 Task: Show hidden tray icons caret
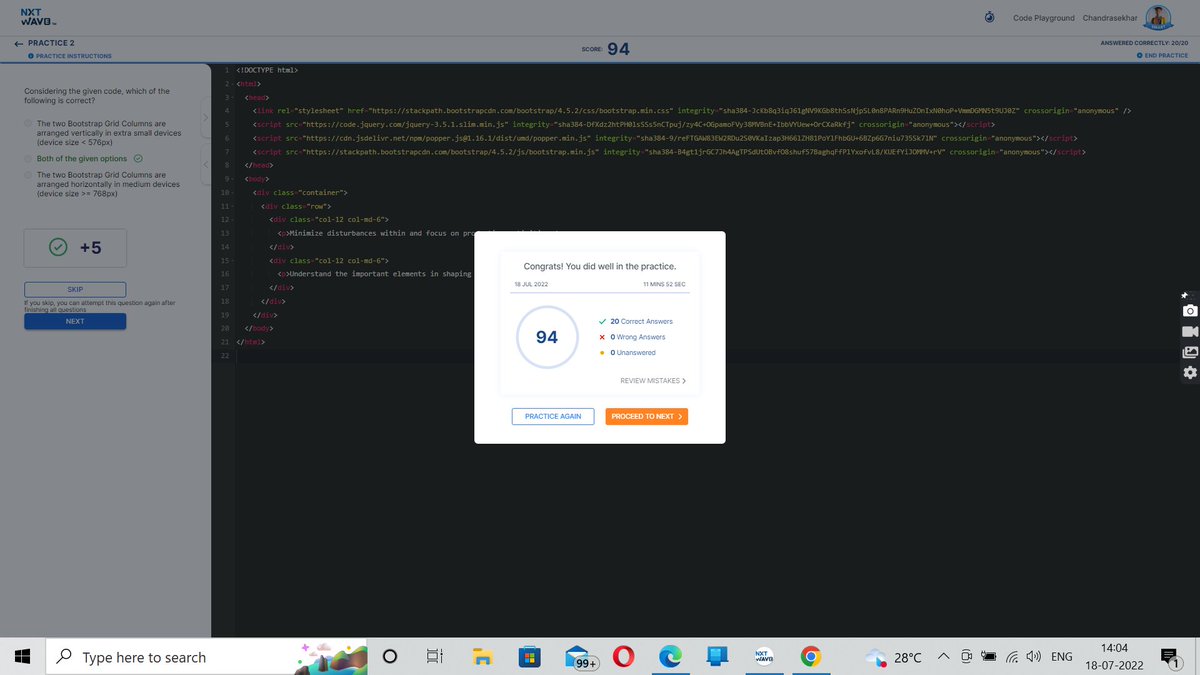(943, 657)
